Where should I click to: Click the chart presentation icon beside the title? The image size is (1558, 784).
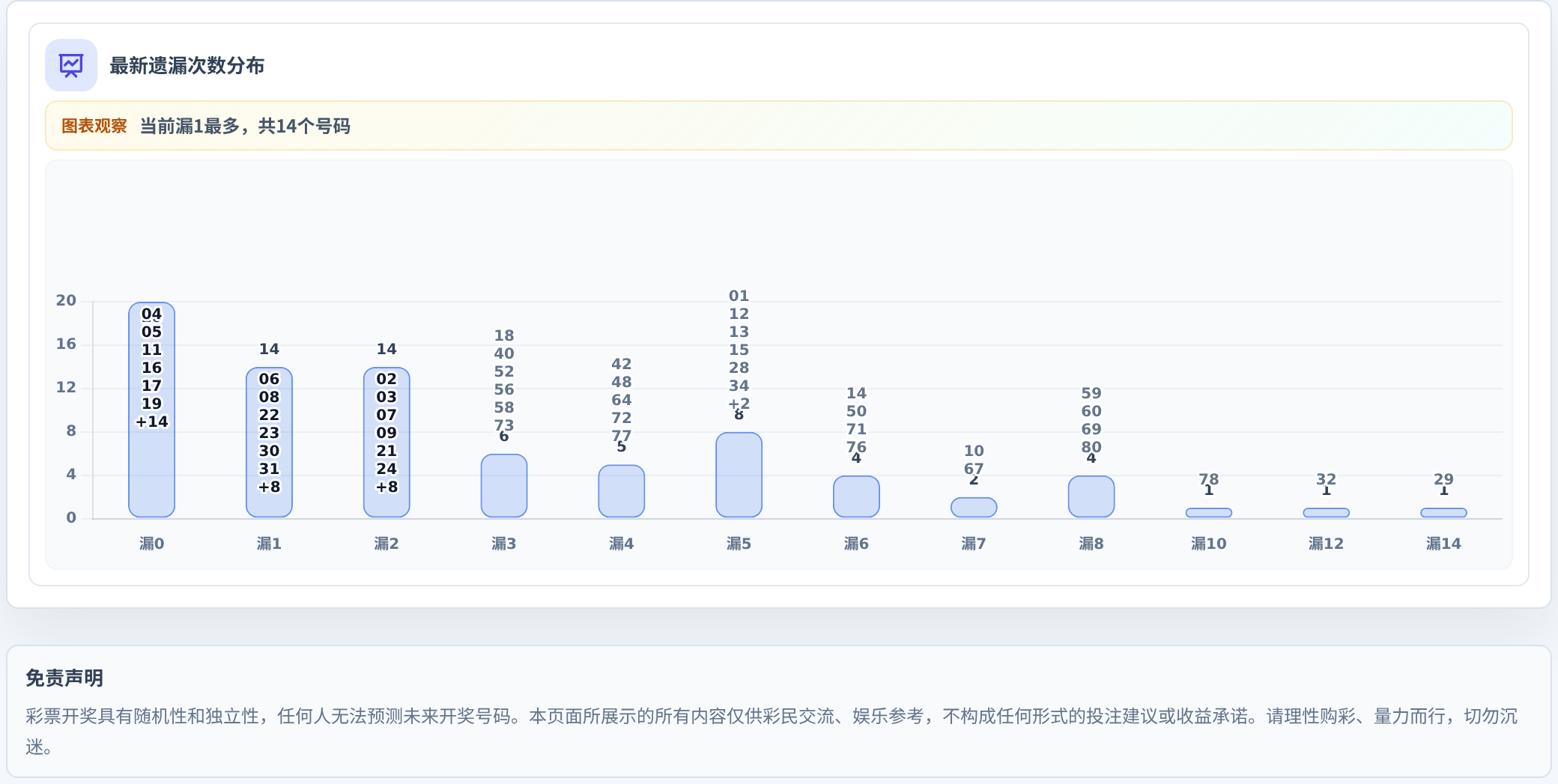pyautogui.click(x=71, y=65)
